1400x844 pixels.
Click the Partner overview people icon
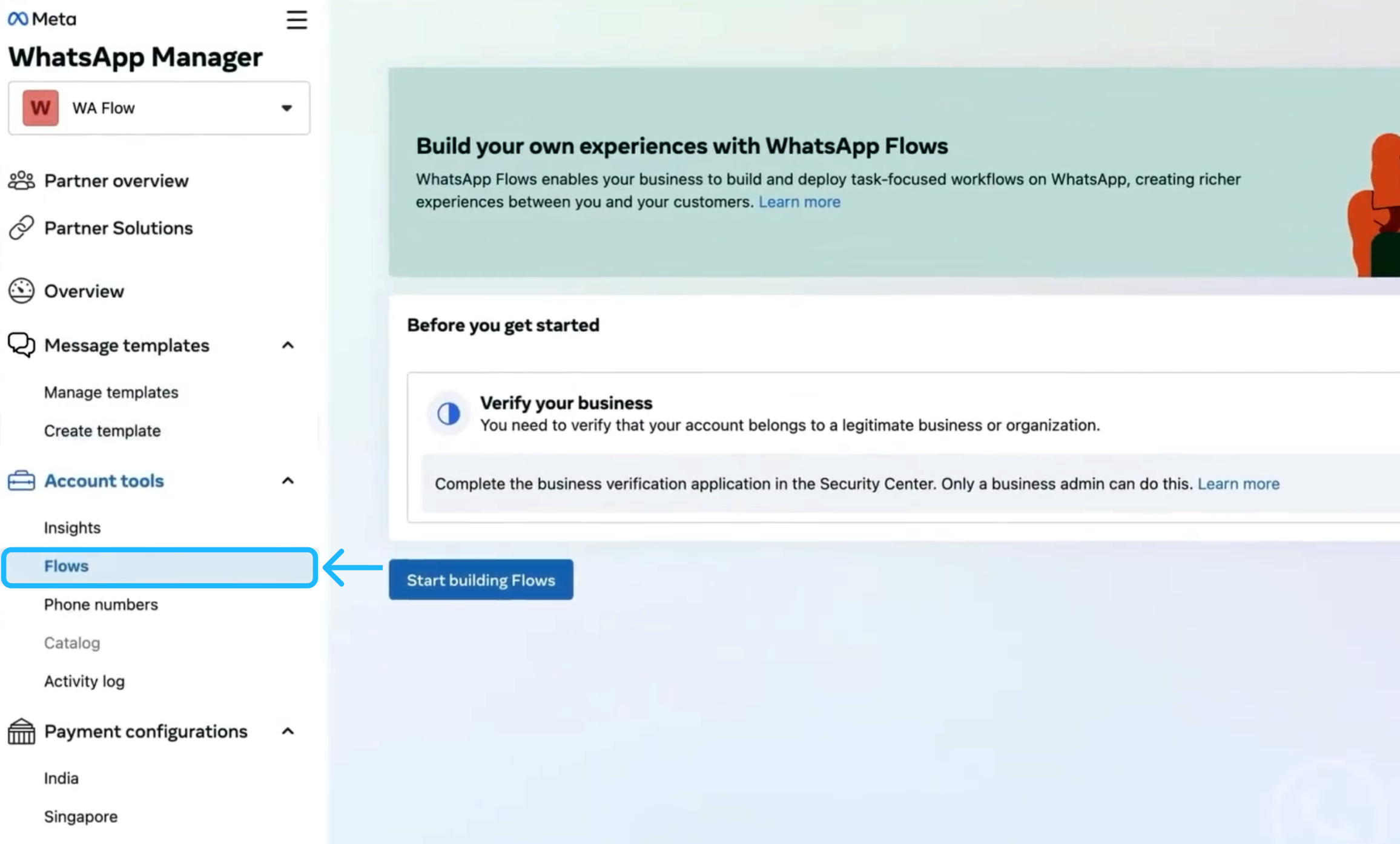tap(21, 180)
